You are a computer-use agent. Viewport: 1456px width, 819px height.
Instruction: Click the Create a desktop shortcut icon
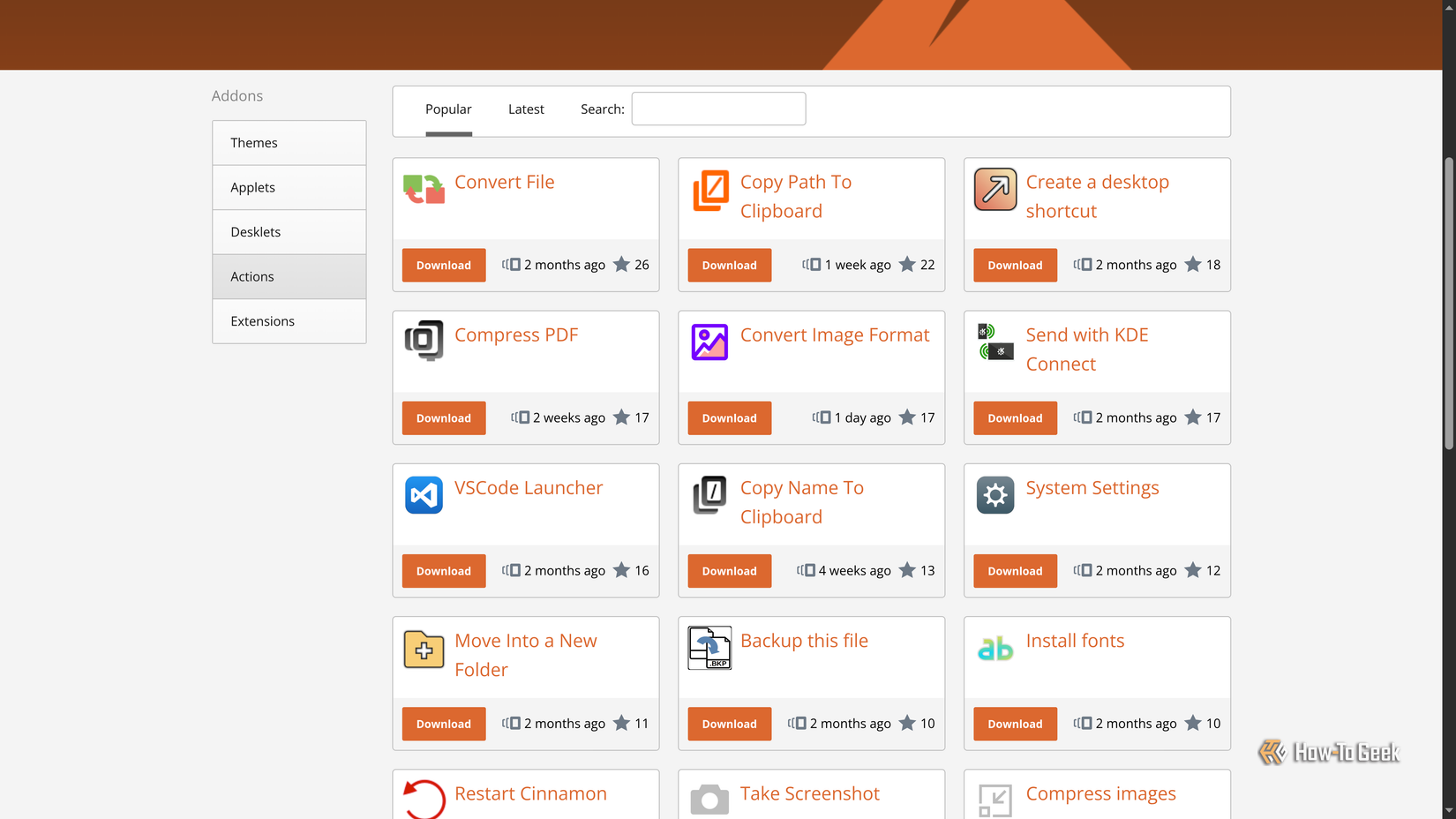click(x=995, y=189)
